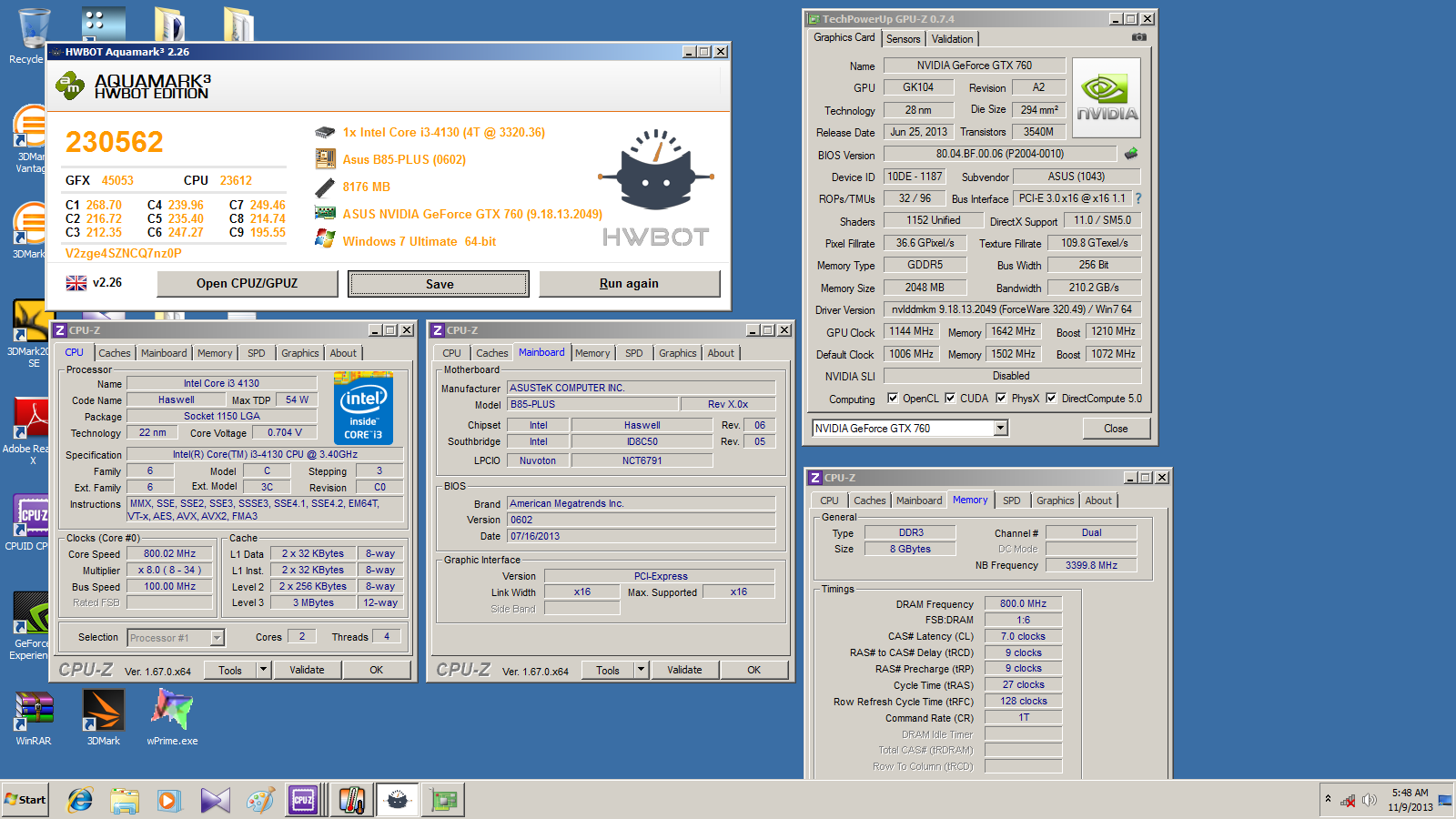
Task: Open the Processor #1 selection dropdown
Action: tap(217, 638)
